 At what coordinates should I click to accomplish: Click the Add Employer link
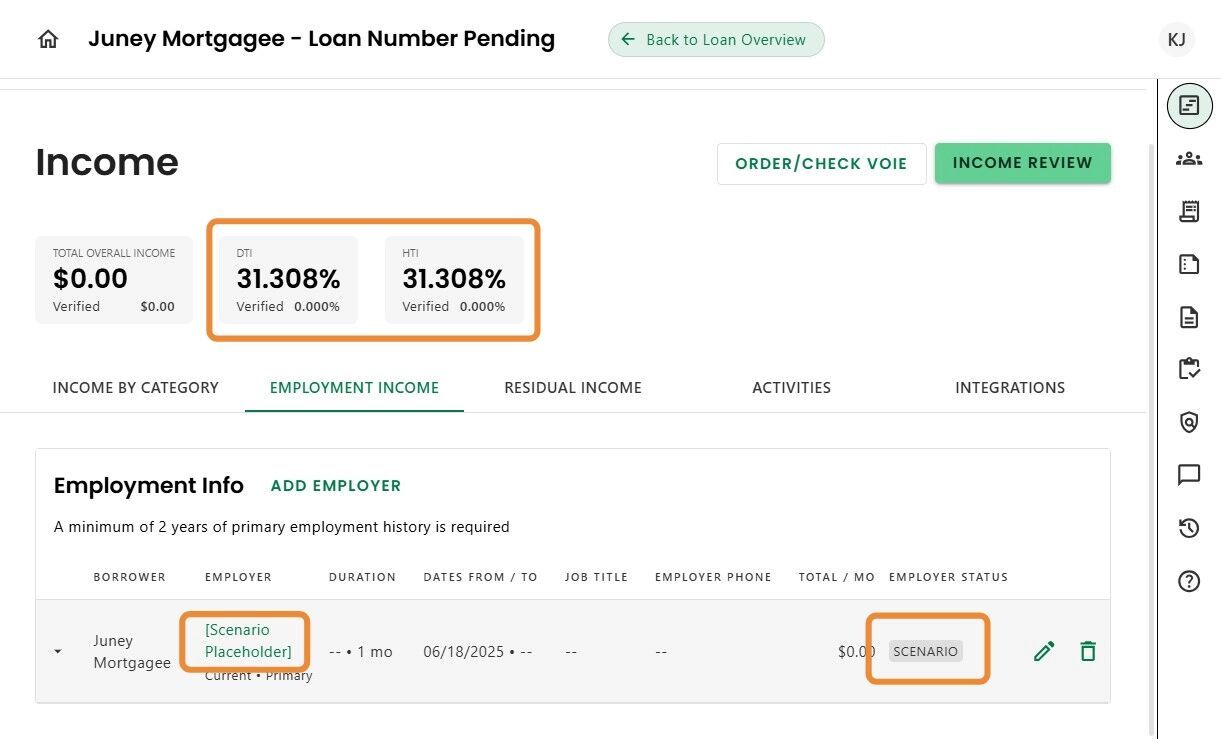point(336,486)
